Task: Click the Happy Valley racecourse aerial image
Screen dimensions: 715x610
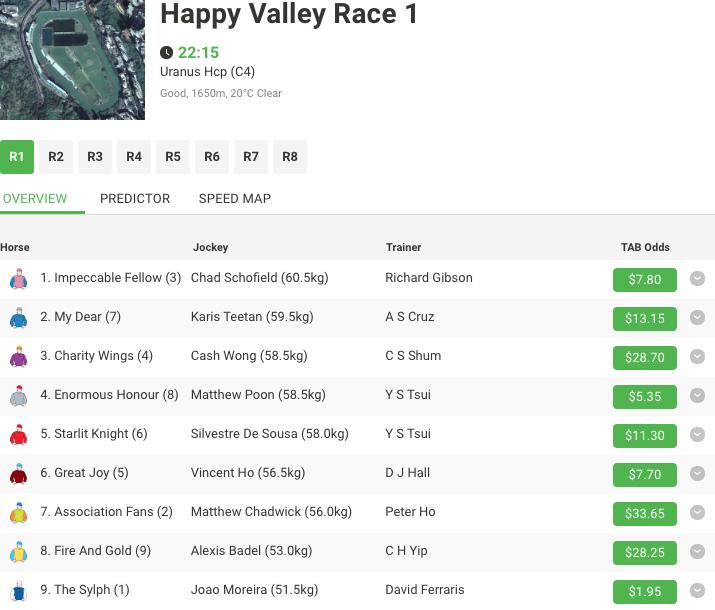Action: 72,60
